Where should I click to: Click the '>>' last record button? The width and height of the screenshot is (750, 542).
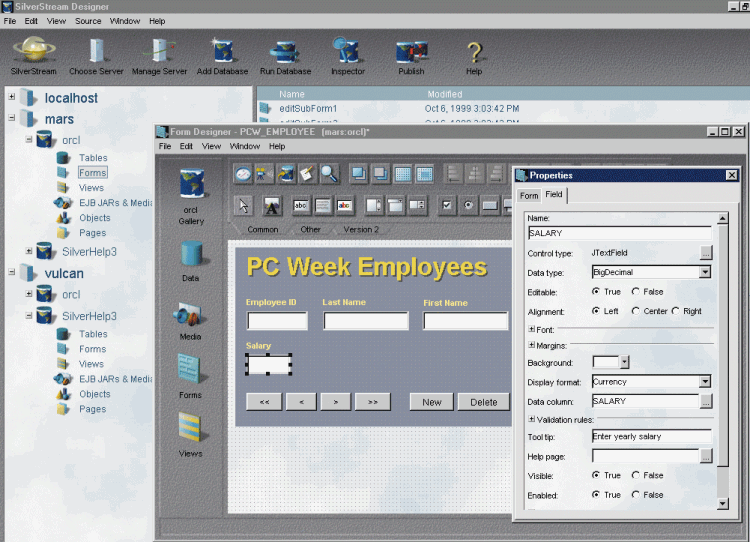click(x=373, y=402)
